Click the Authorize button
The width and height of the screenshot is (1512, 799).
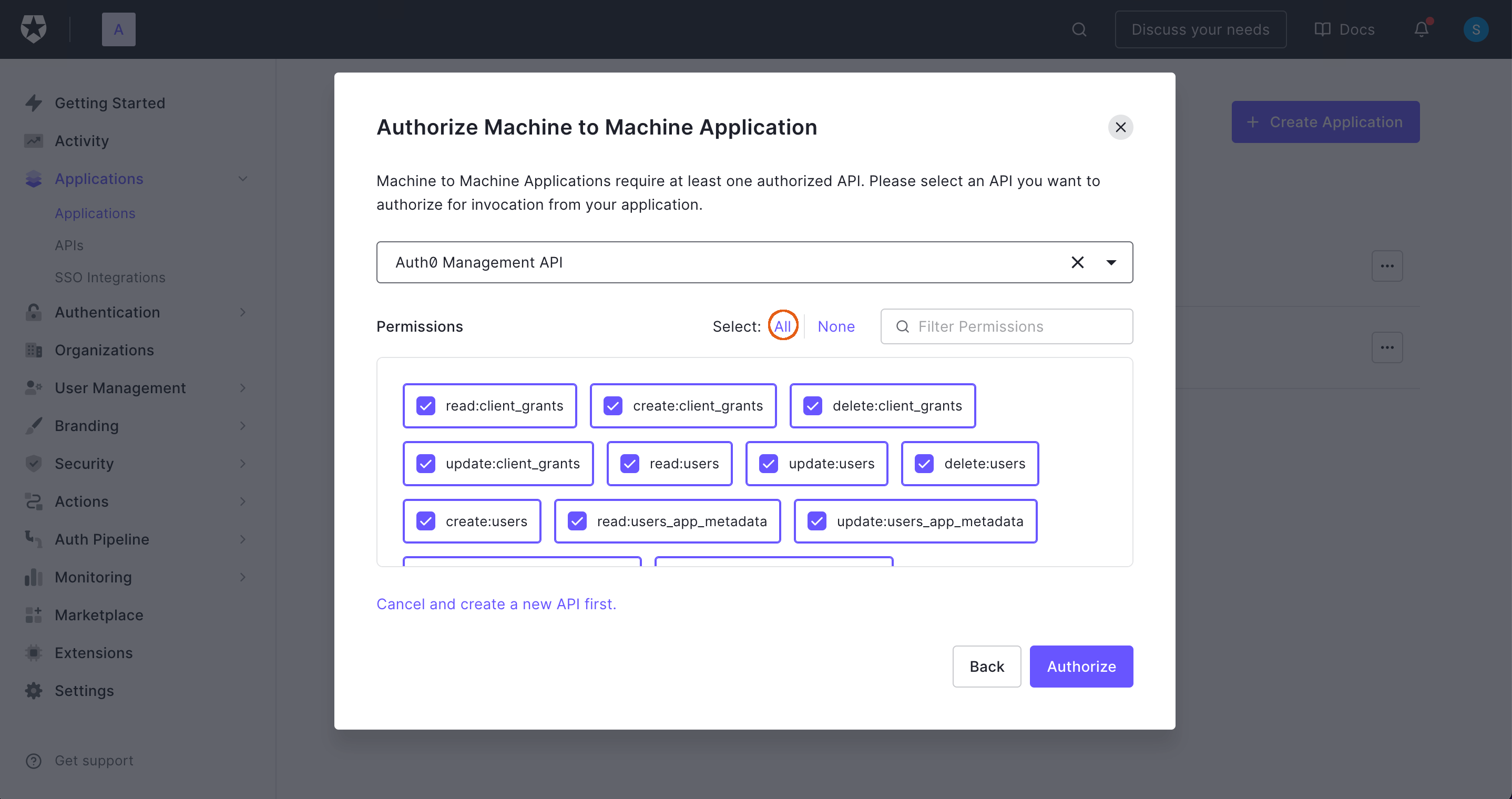coord(1081,667)
